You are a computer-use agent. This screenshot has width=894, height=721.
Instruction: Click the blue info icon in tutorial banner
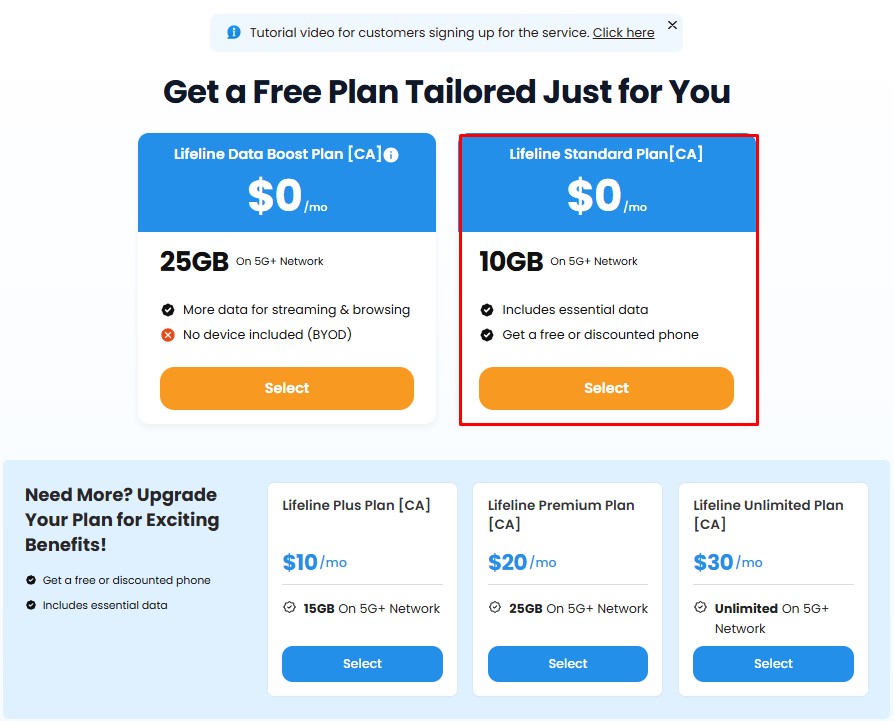(x=233, y=32)
